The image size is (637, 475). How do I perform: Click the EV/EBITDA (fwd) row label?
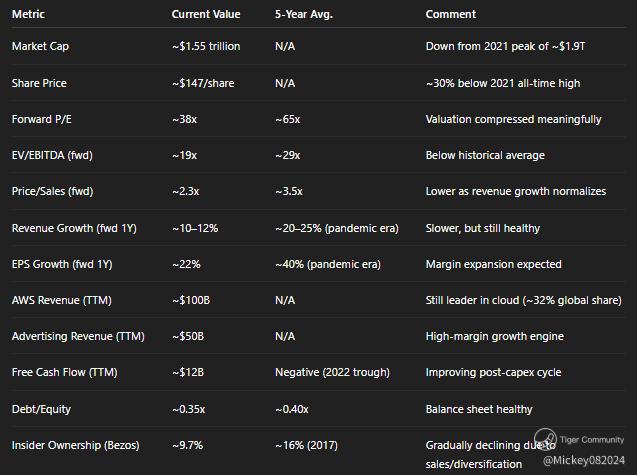coord(51,155)
